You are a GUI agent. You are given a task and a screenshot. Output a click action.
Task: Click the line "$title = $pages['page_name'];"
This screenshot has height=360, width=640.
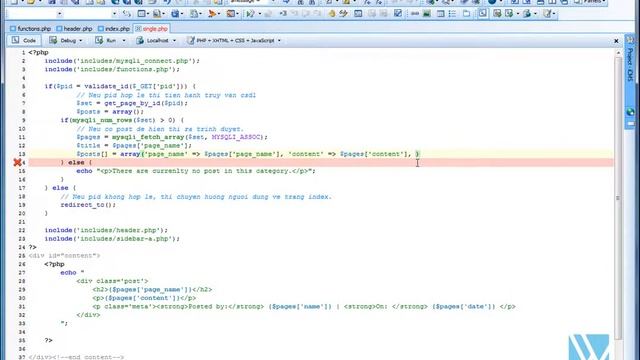point(134,146)
